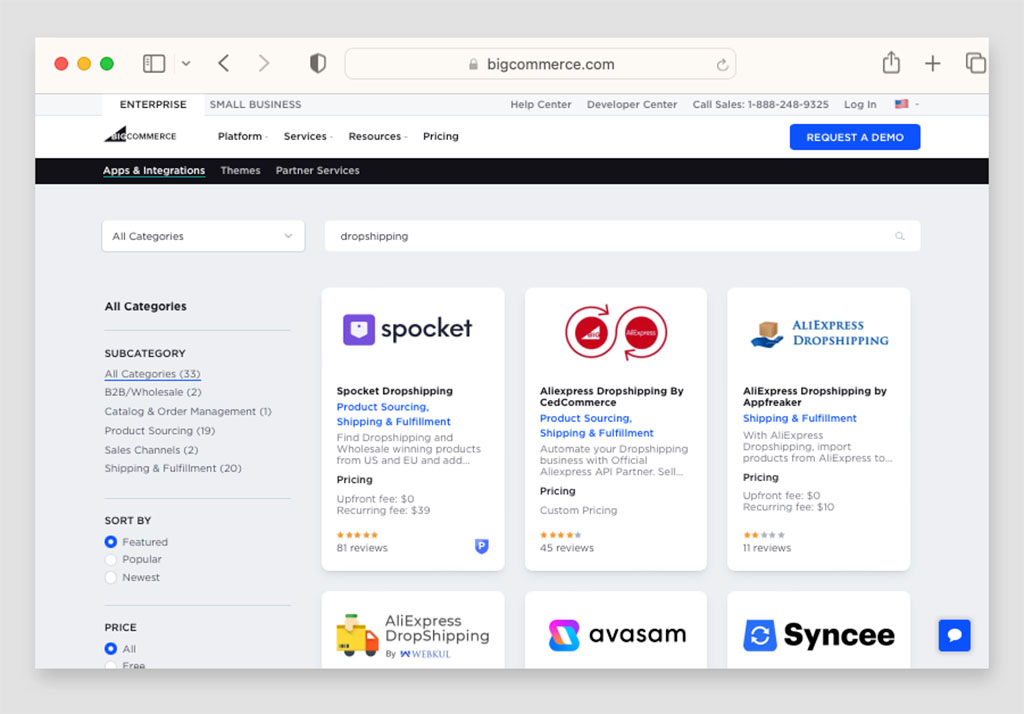Screen dimensions: 1024x714
Task: Select the Apps & Integrations tab
Action: [154, 170]
